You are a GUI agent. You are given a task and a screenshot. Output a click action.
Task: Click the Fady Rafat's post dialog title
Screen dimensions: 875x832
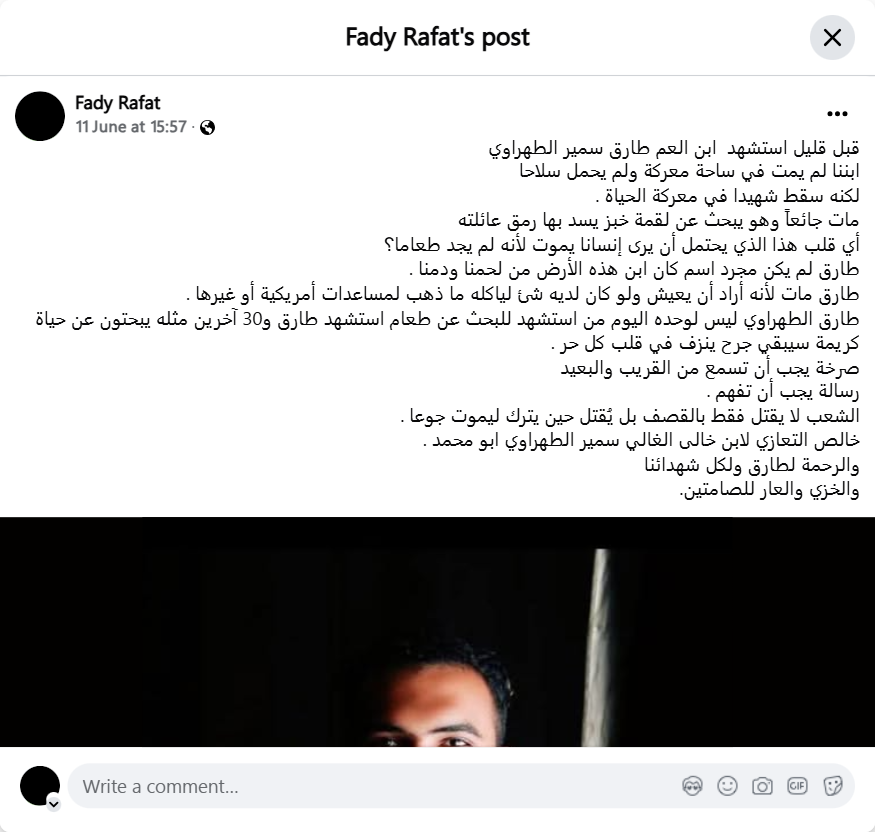tap(438, 37)
